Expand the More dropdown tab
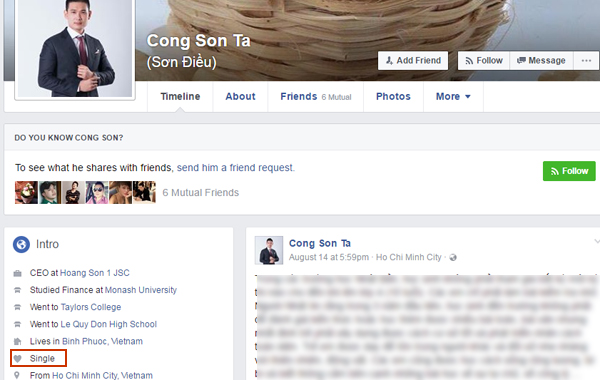Screen dimensions: 600x380 [453, 96]
